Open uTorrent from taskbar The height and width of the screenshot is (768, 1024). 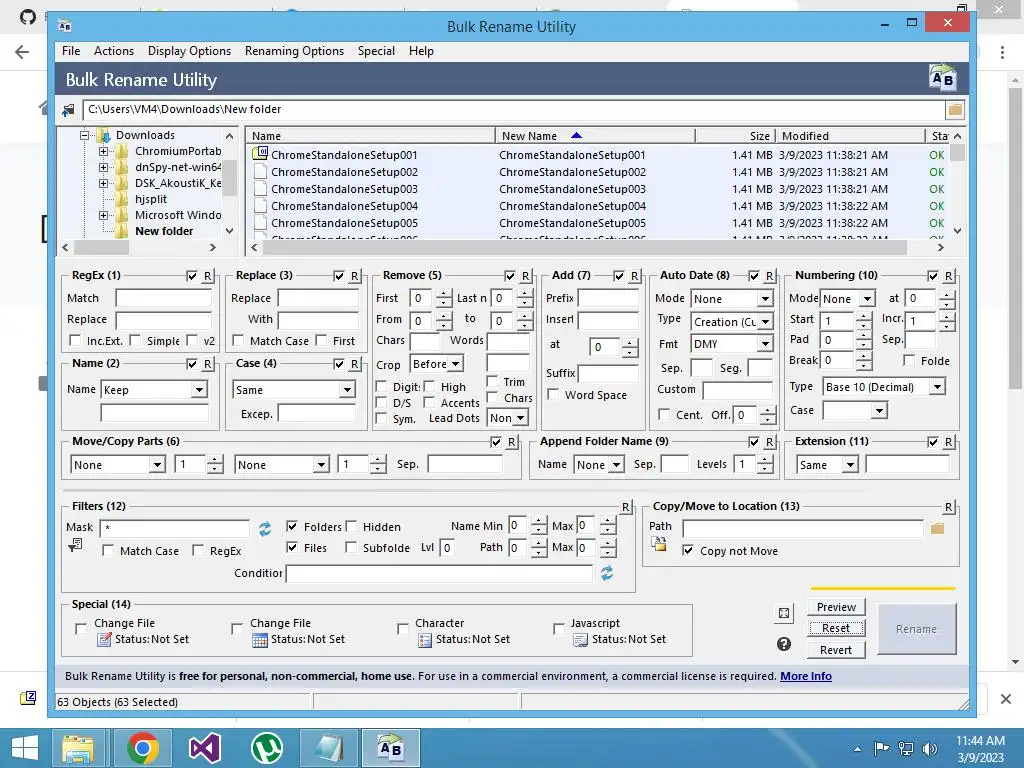pos(266,748)
